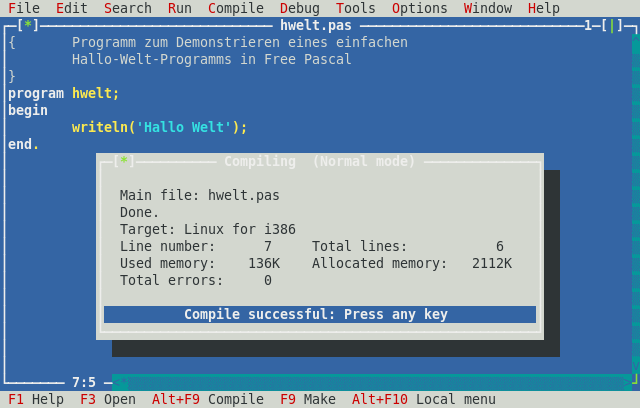This screenshot has width=640, height=408.
Task: Expand the Run menu
Action: pos(180,8)
